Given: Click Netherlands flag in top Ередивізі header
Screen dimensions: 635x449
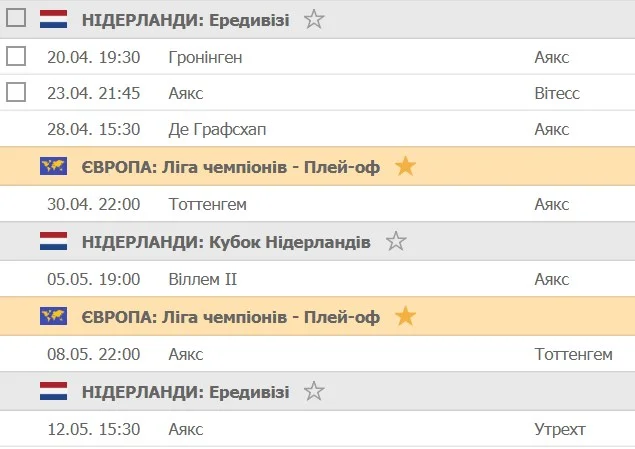Looking at the screenshot, I should [53, 19].
